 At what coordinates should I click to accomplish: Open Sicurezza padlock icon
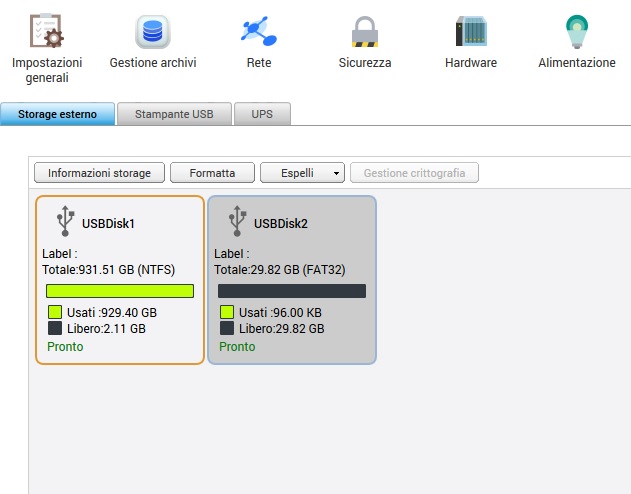(364, 31)
